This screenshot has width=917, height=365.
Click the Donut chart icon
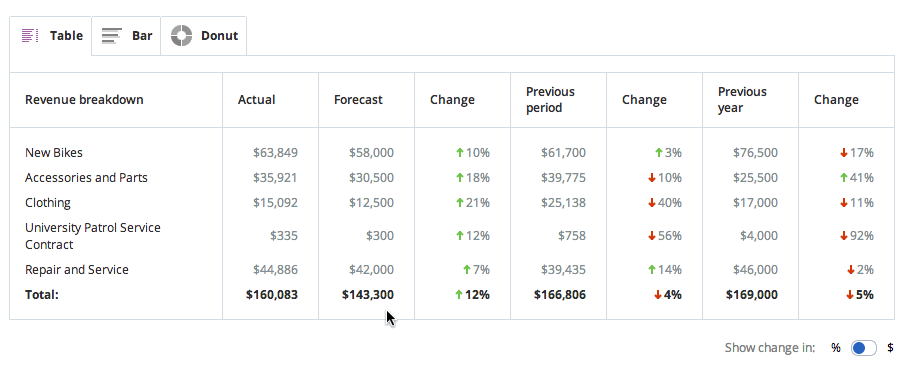click(x=181, y=36)
